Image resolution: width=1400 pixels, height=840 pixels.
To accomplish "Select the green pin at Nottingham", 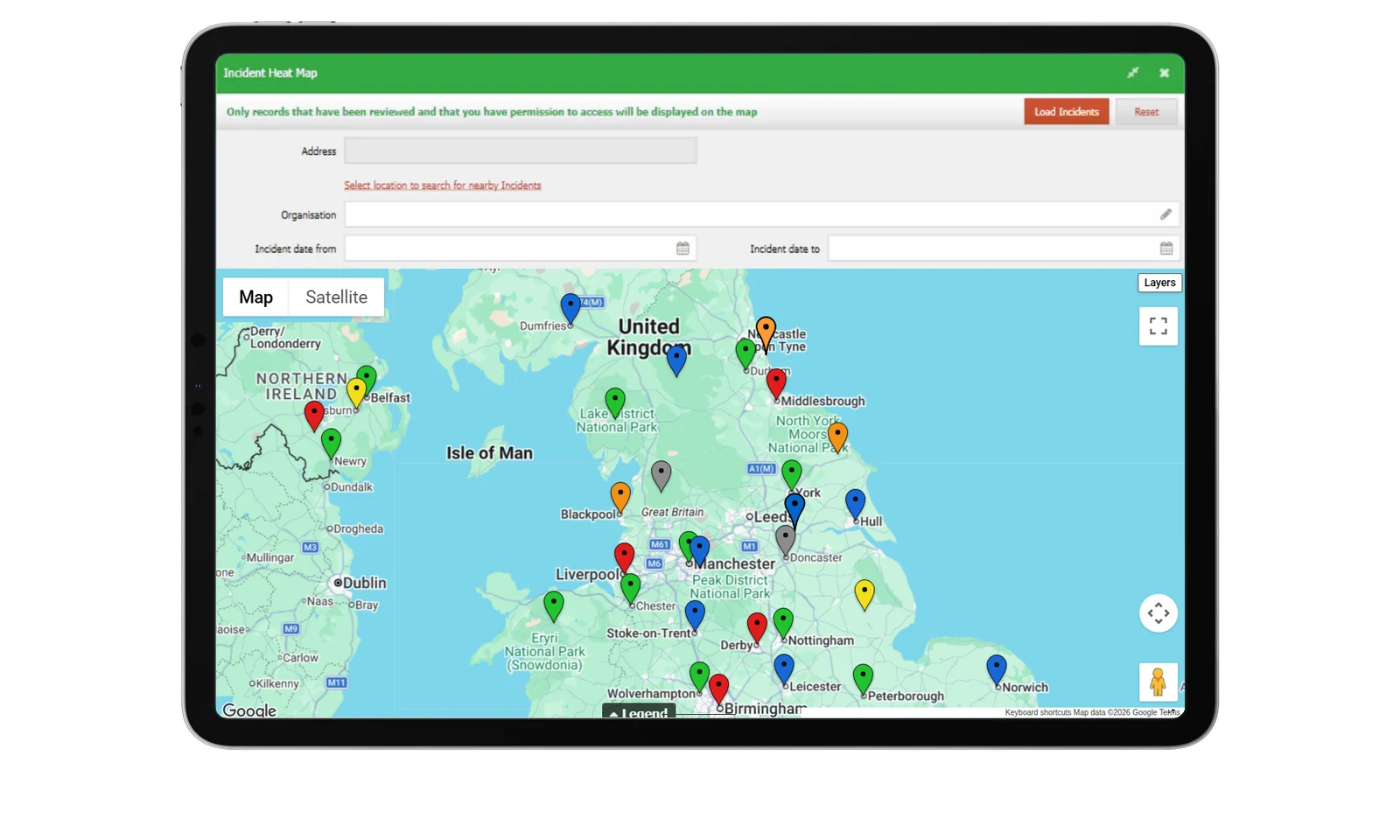I will tap(783, 625).
